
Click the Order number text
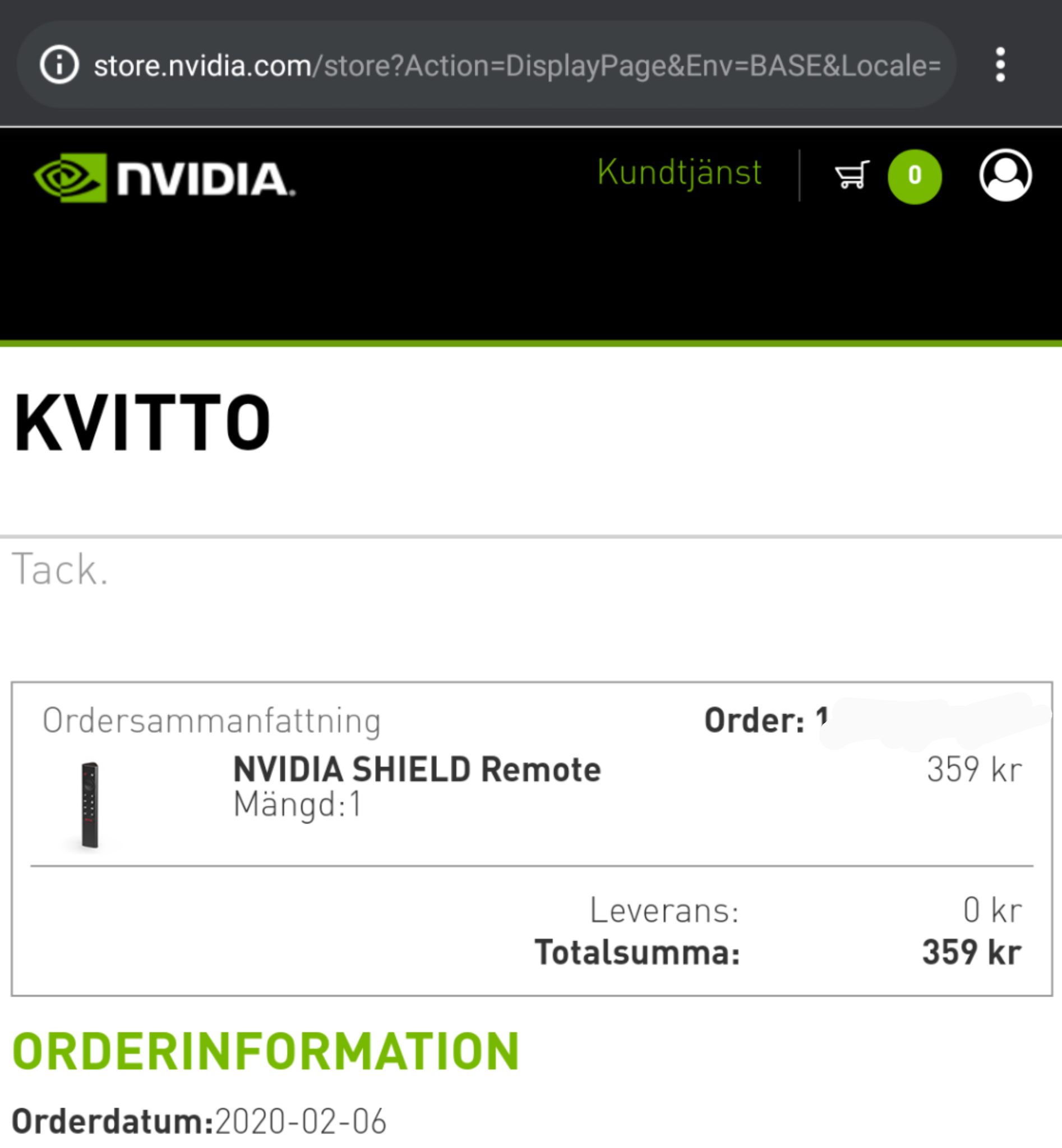pos(765,720)
